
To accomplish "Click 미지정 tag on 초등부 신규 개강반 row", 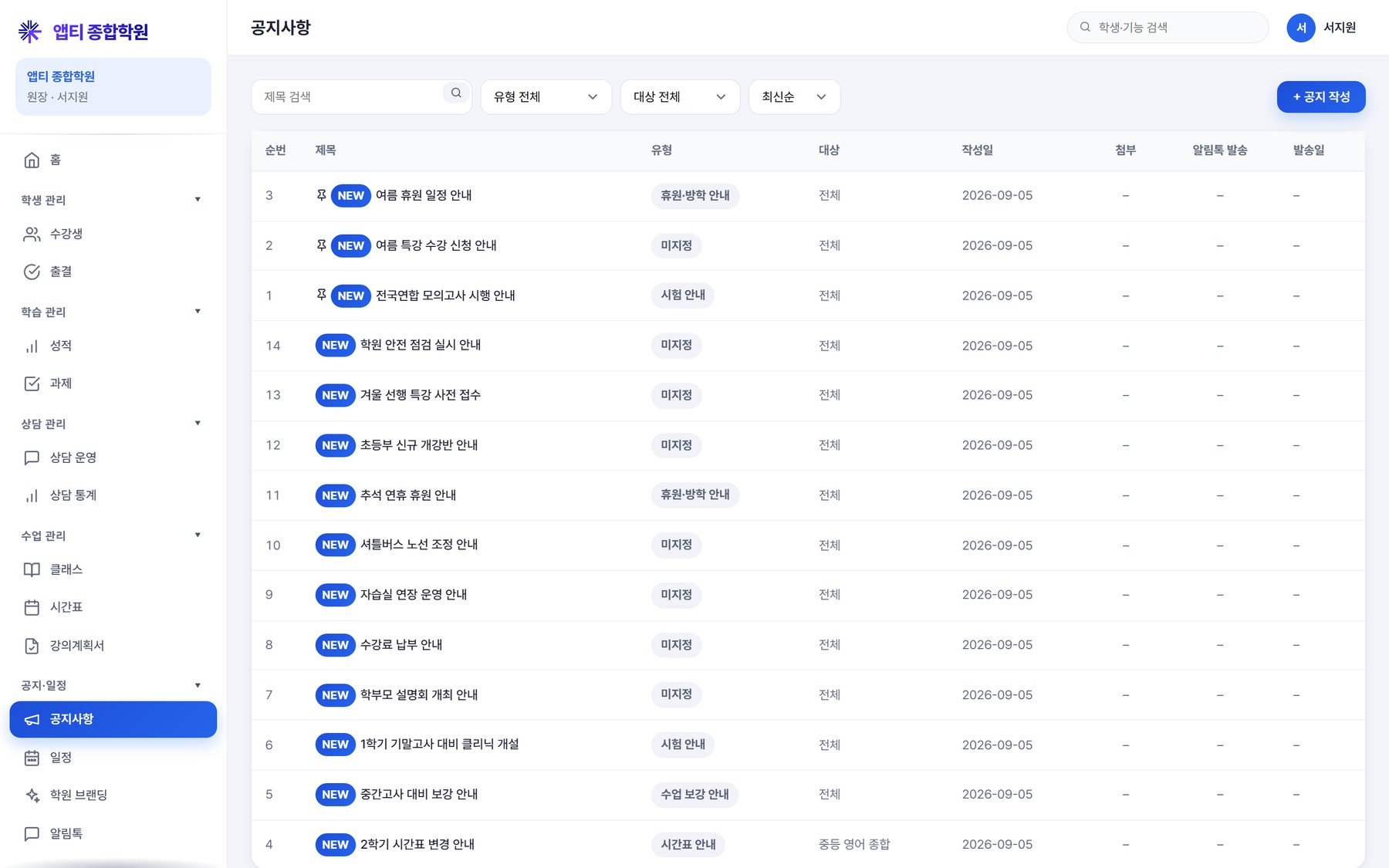I will [676, 445].
